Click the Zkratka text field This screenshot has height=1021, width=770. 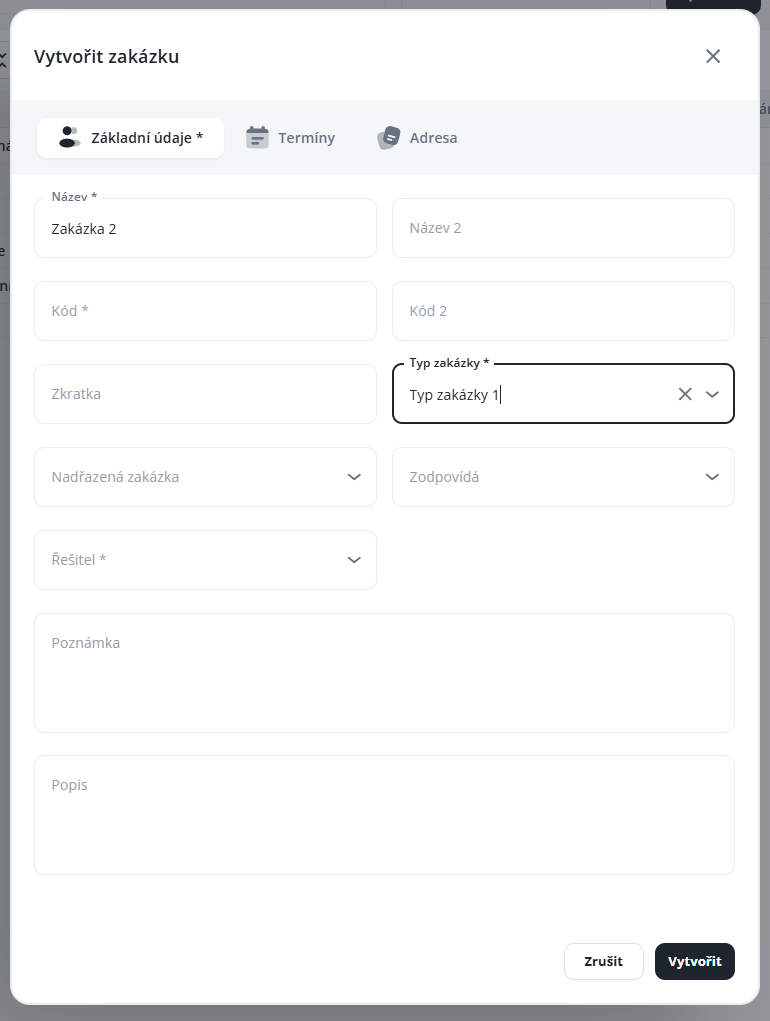pyautogui.click(x=205, y=394)
